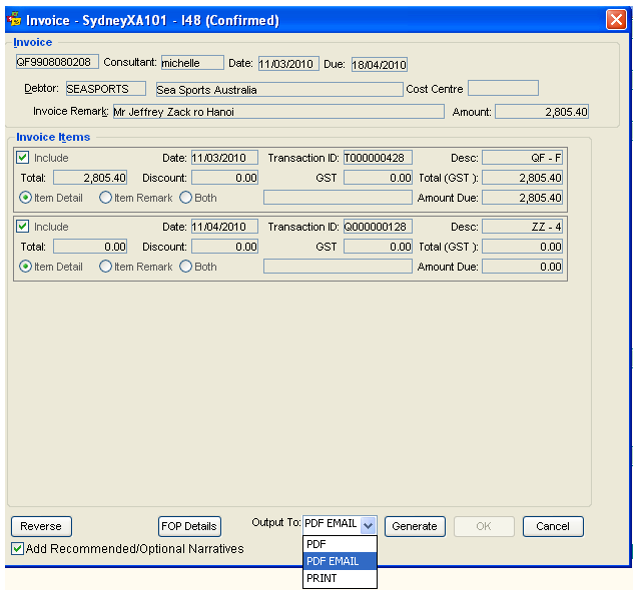Select Item Remark radio for ZZ - 4 item
This screenshot has width=633, height=595.
[105, 266]
